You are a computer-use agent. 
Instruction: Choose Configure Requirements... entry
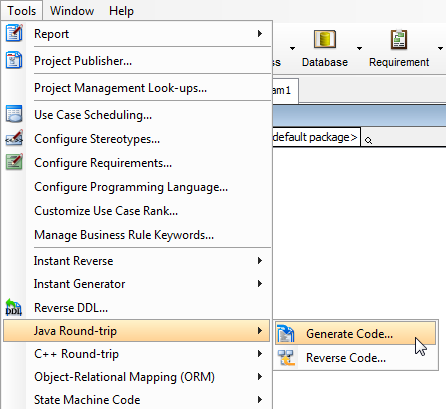(136, 163)
